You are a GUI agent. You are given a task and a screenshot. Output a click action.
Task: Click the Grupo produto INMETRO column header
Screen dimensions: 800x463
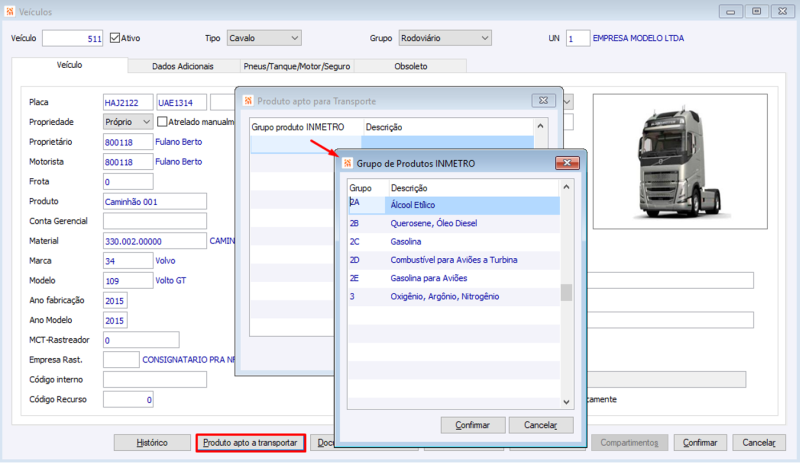pos(306,127)
